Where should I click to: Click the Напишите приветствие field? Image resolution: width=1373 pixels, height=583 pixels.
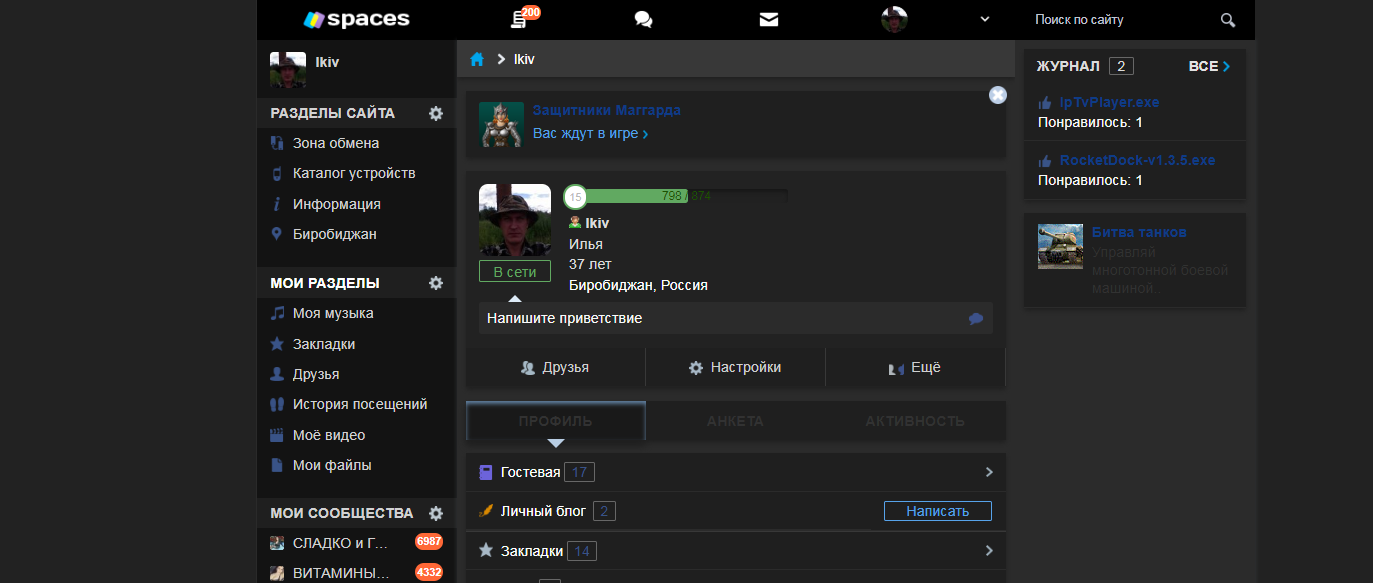pyautogui.click(x=736, y=318)
